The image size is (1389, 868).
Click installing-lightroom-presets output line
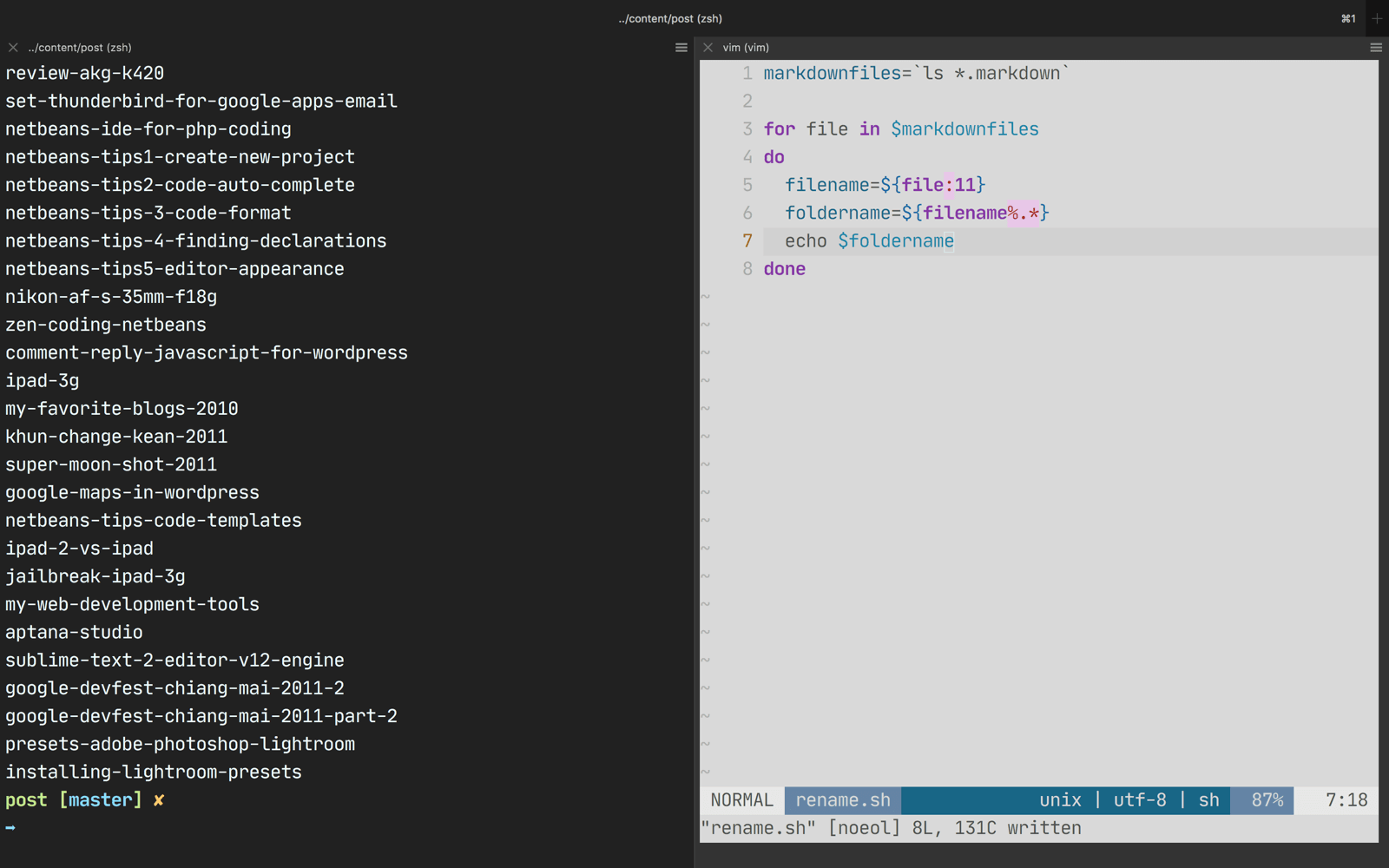(x=154, y=772)
